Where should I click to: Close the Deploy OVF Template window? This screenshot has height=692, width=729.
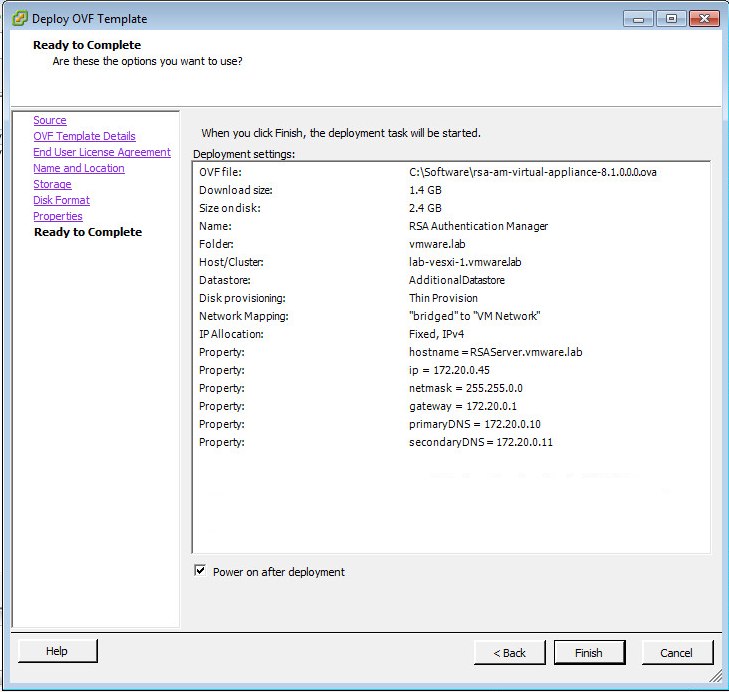704,19
